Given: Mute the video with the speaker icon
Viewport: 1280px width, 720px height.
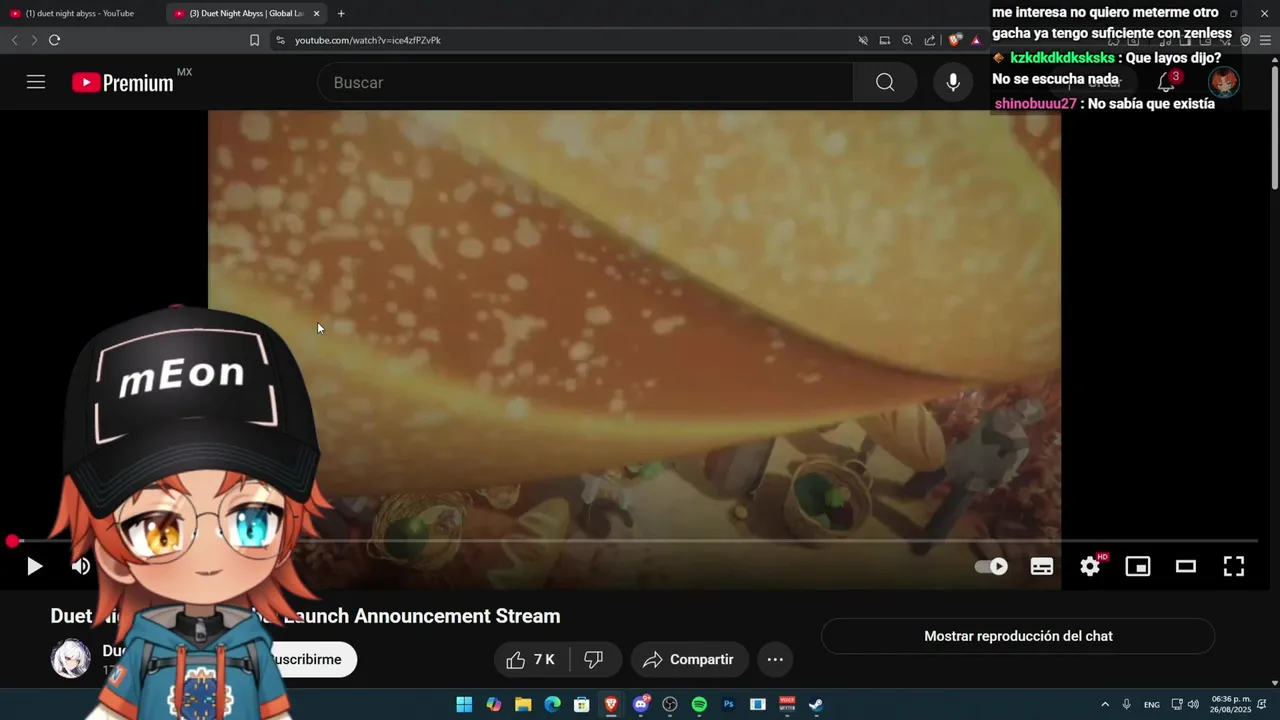Looking at the screenshot, I should [81, 566].
